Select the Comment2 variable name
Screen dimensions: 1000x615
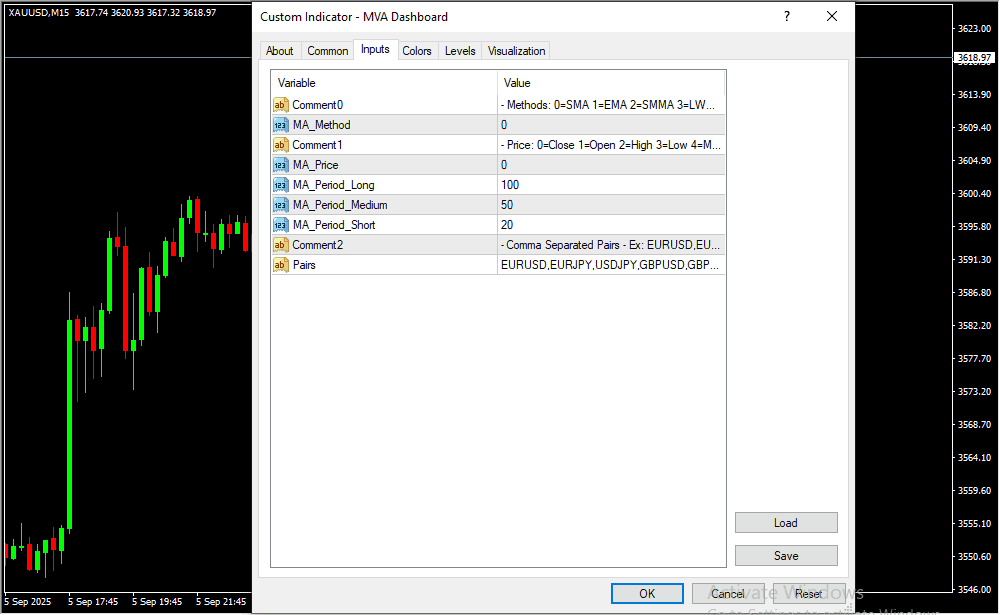click(x=318, y=245)
